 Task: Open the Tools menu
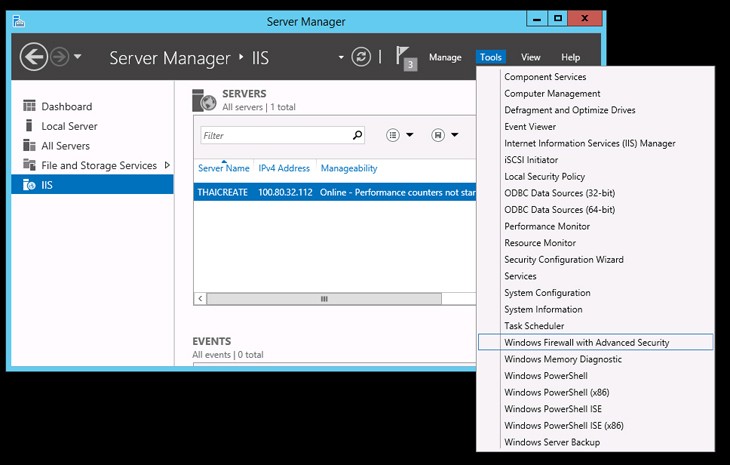coord(491,57)
